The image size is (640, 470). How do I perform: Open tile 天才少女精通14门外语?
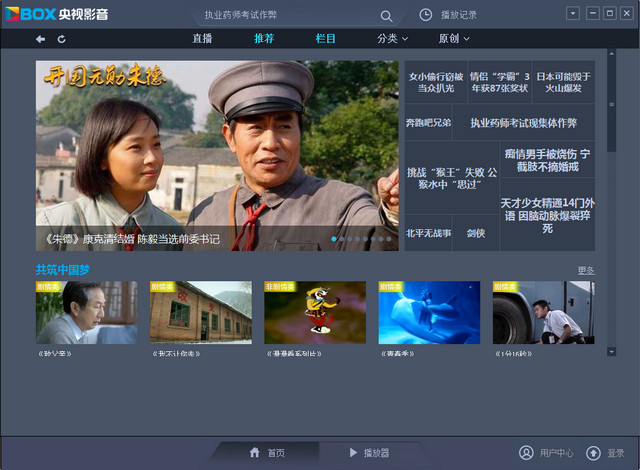point(547,215)
